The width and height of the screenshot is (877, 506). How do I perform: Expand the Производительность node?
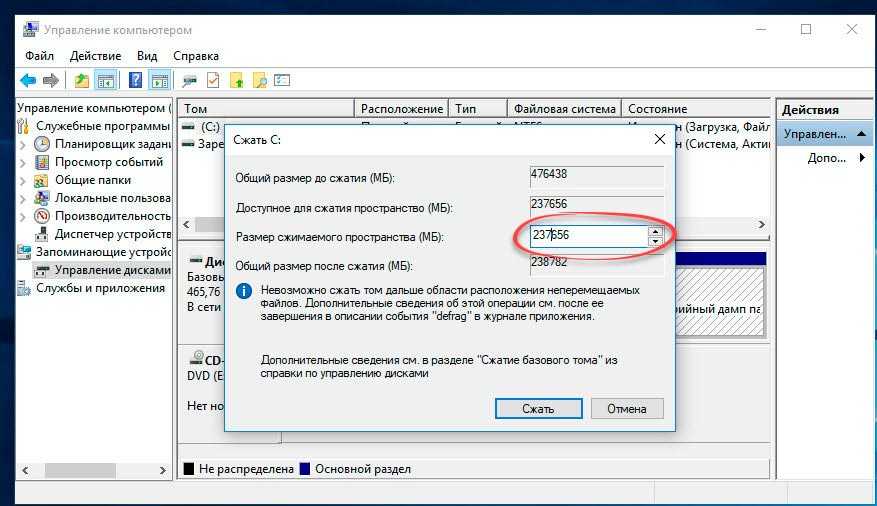pos(23,216)
